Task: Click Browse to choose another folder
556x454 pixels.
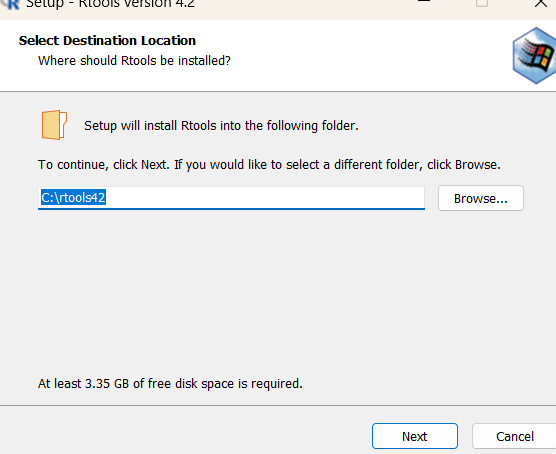Action: [x=481, y=198]
